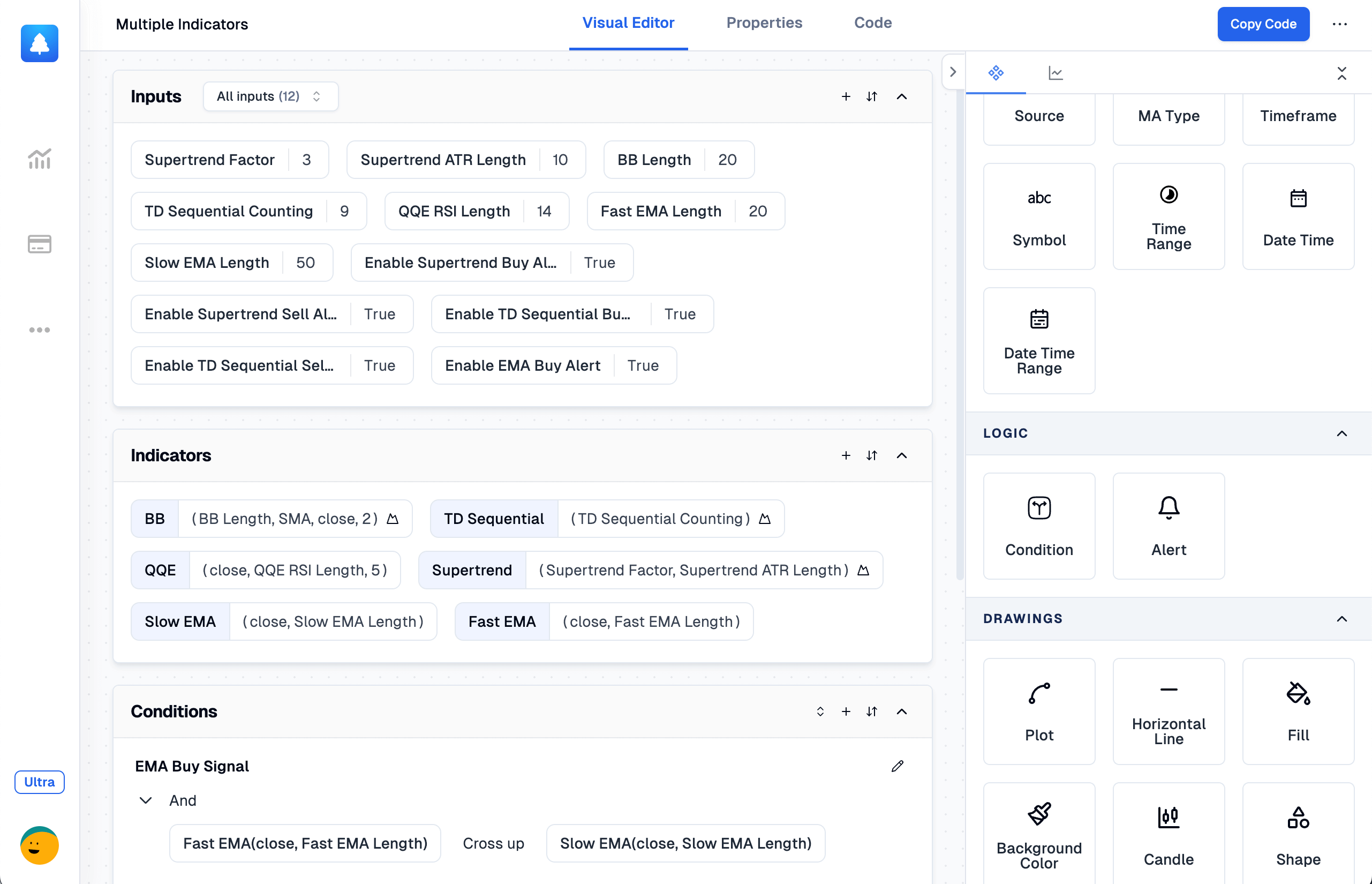Screen dimensions: 1372x884
Task: Select All inputs (12) dropdown
Action: [268, 96]
